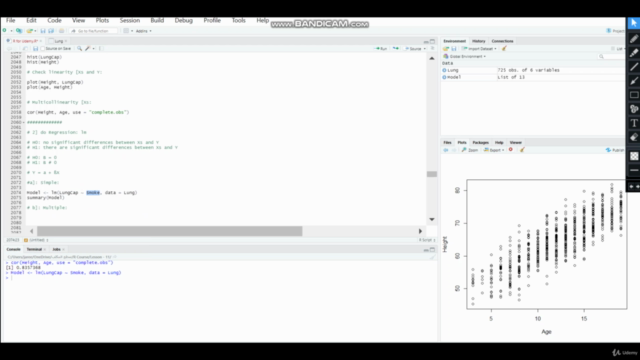Clear objects with Environment broom icon
This screenshot has width=640, height=360.
coord(504,49)
